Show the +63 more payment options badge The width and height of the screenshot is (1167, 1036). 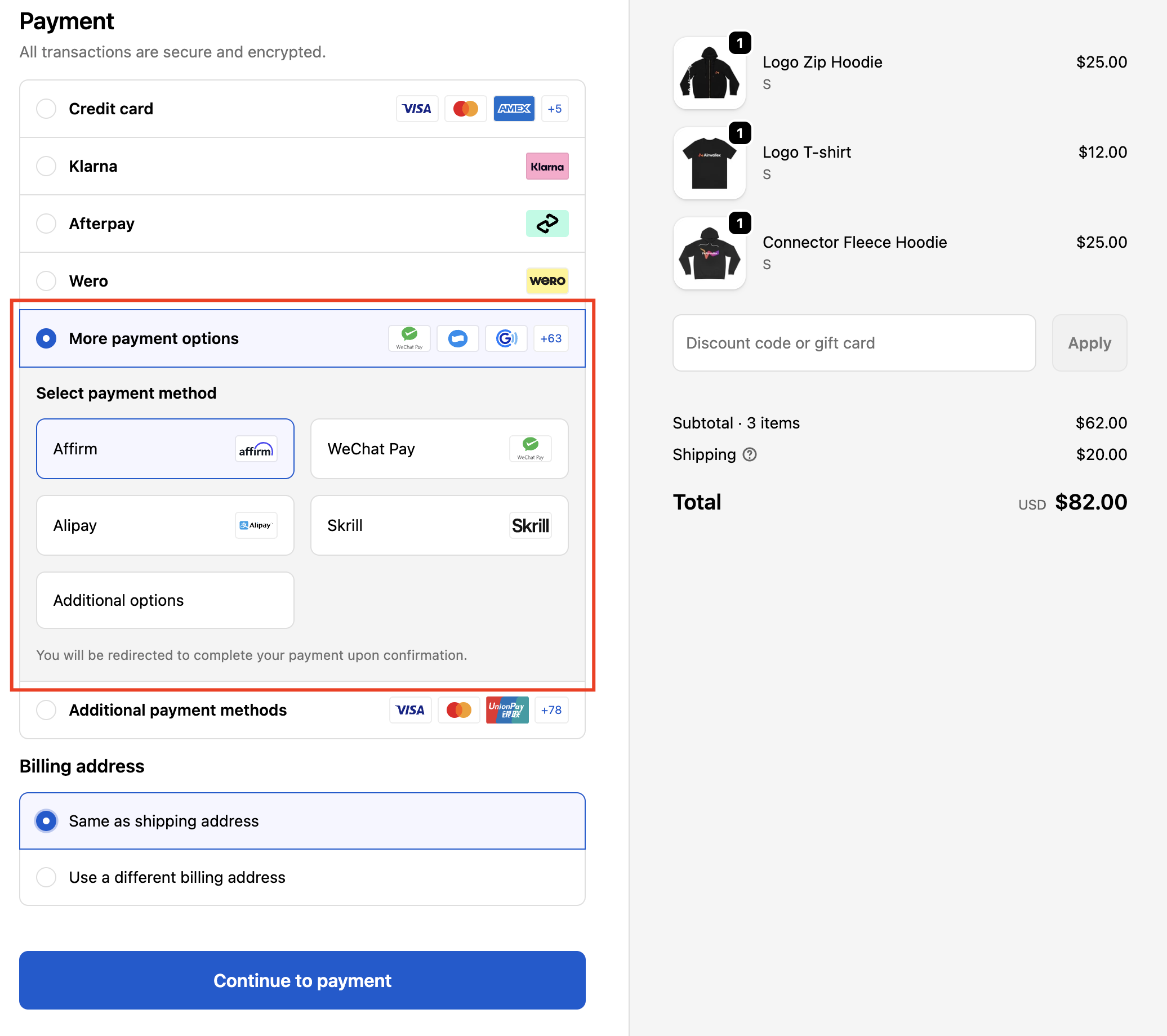pyautogui.click(x=551, y=338)
